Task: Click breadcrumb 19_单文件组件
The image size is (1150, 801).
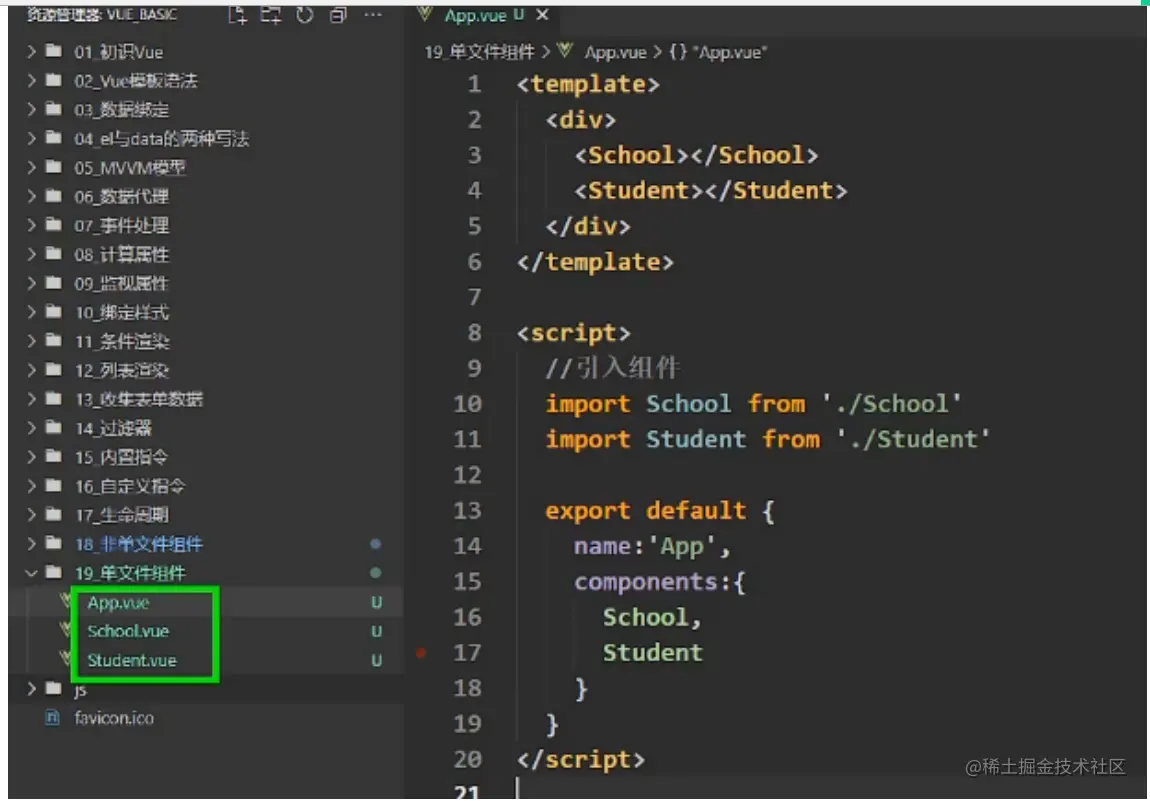Action: 479,52
